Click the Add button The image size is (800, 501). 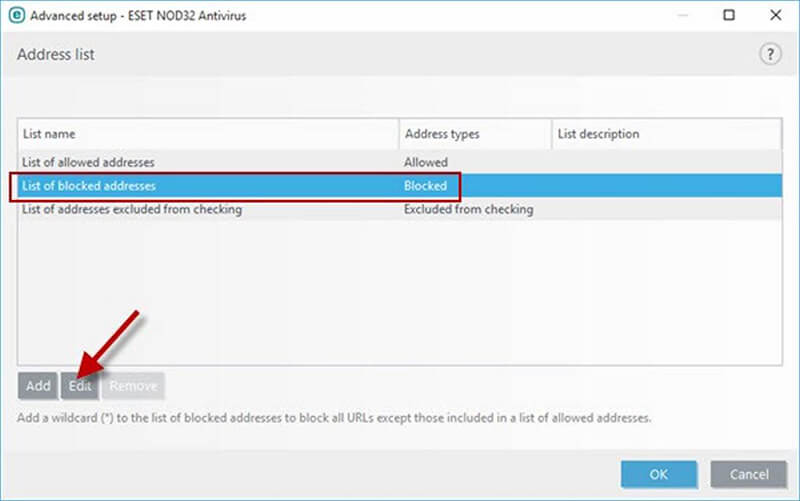click(38, 386)
